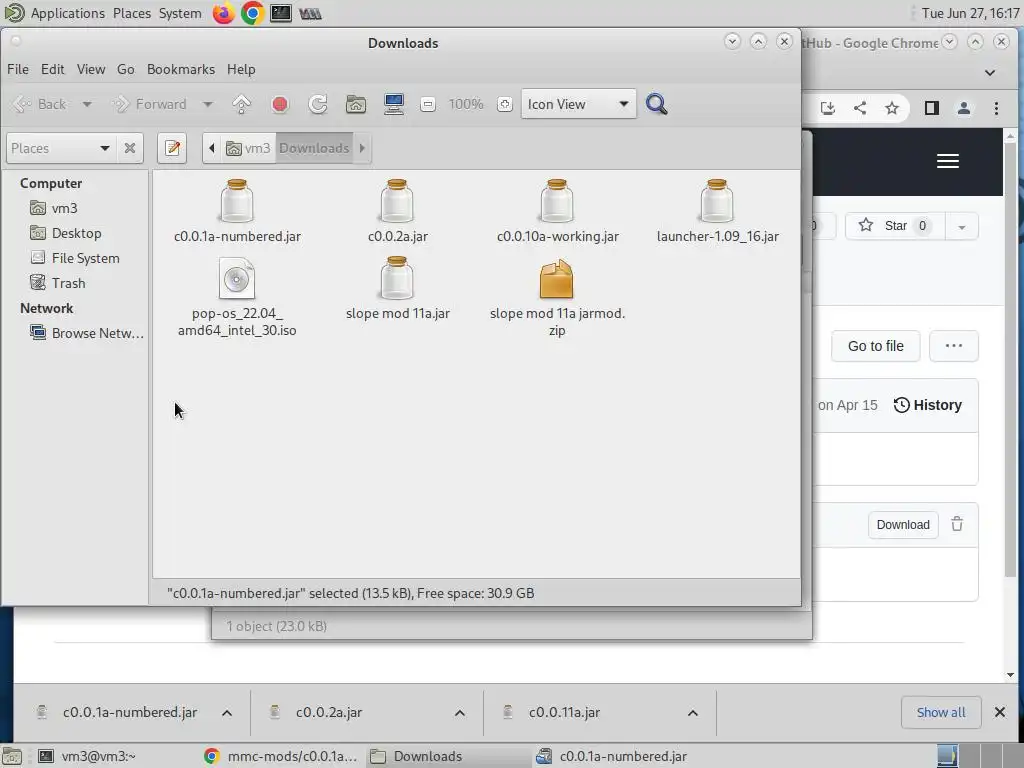
Task: Open vm3 home in Places sidebar
Action: (x=64, y=208)
